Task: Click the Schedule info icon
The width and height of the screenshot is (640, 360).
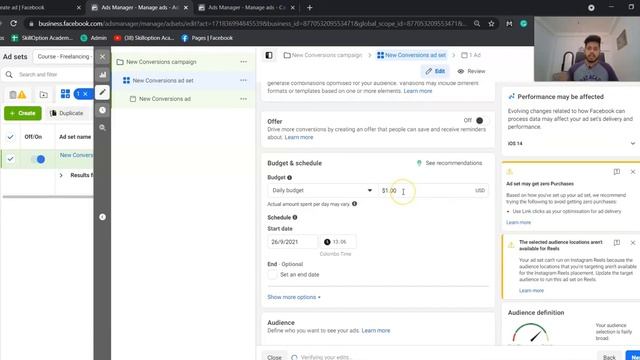Action: click(x=295, y=218)
